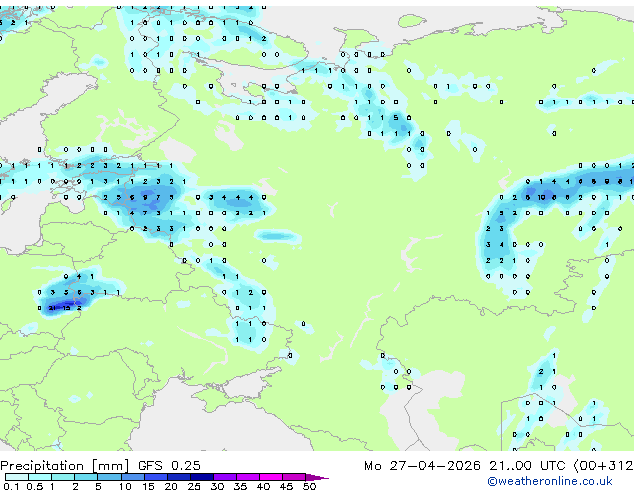The image size is (634, 490).
Task: Click the '40' legend scale label
Action: [263, 486]
